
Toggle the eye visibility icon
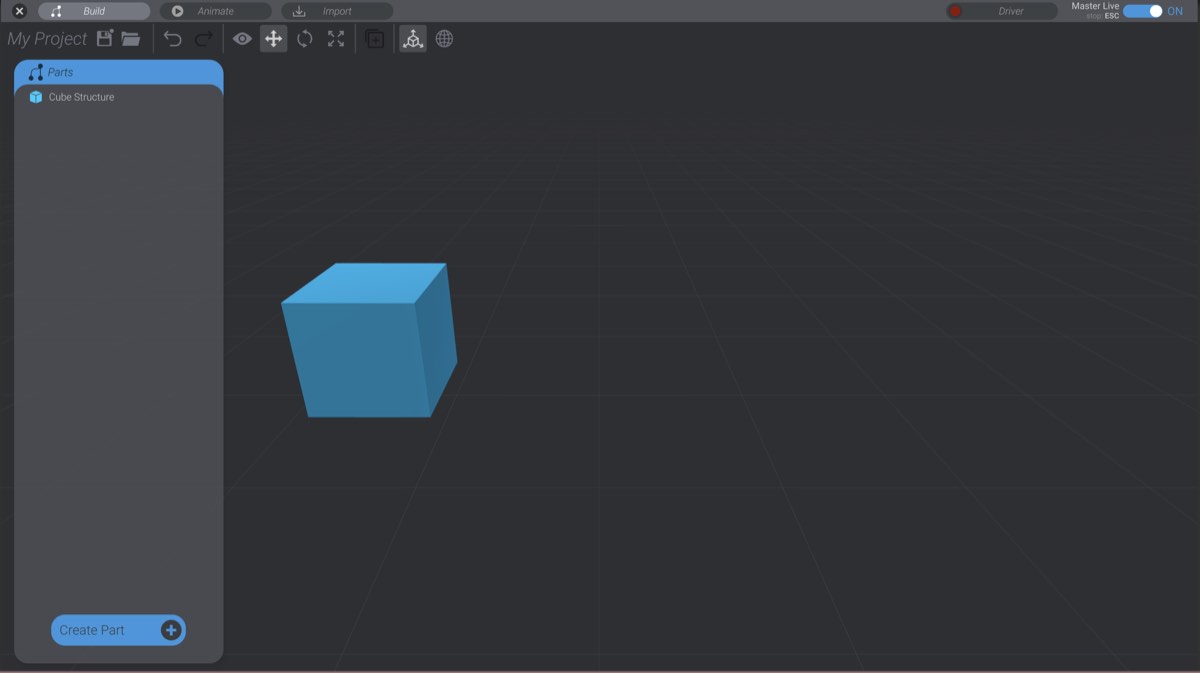pyautogui.click(x=241, y=38)
